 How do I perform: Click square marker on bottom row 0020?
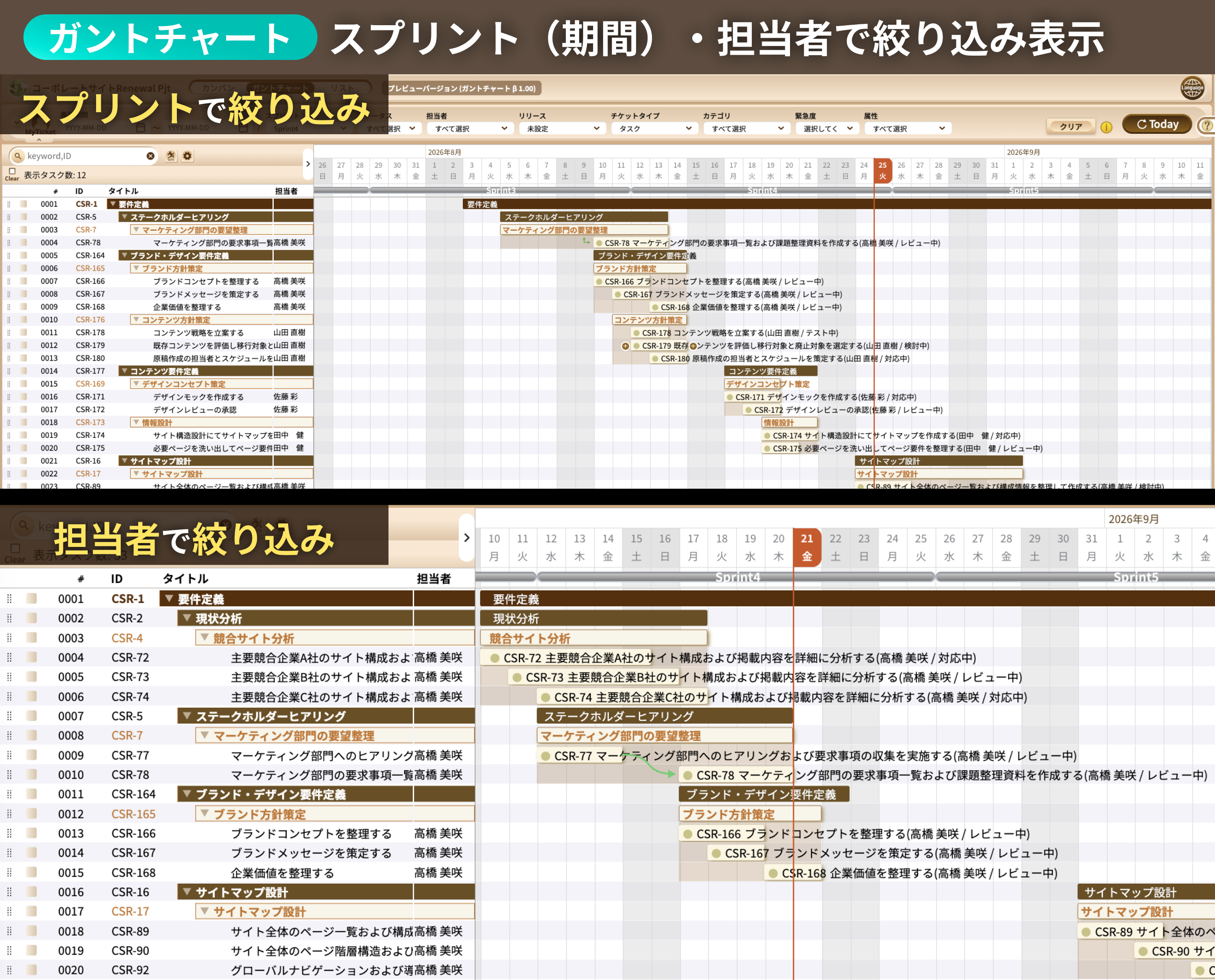32,970
